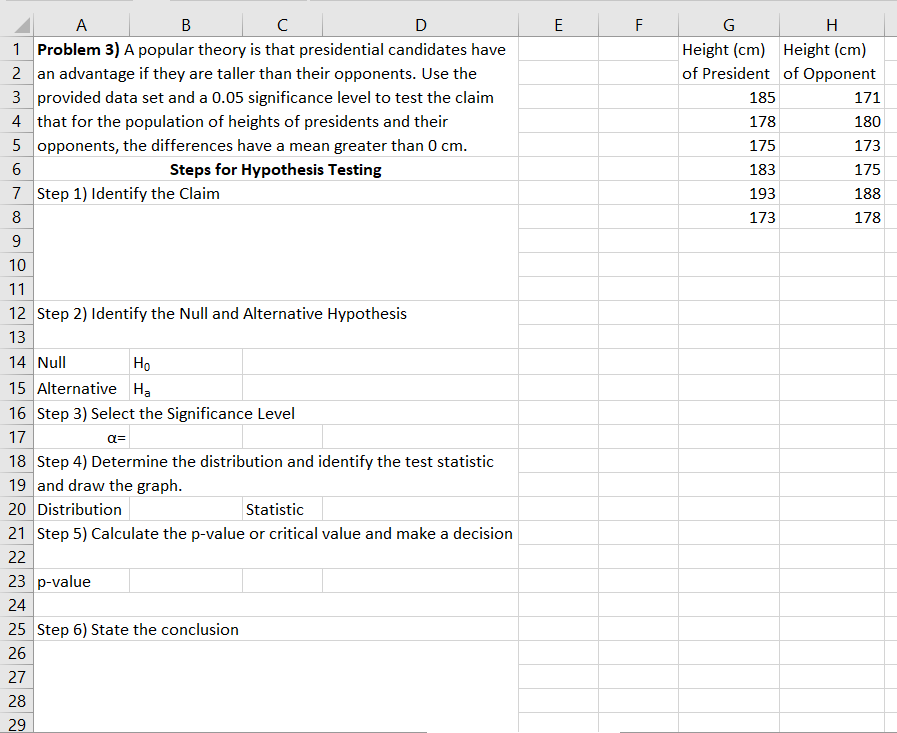Select the Distribution label cell

click(x=80, y=509)
